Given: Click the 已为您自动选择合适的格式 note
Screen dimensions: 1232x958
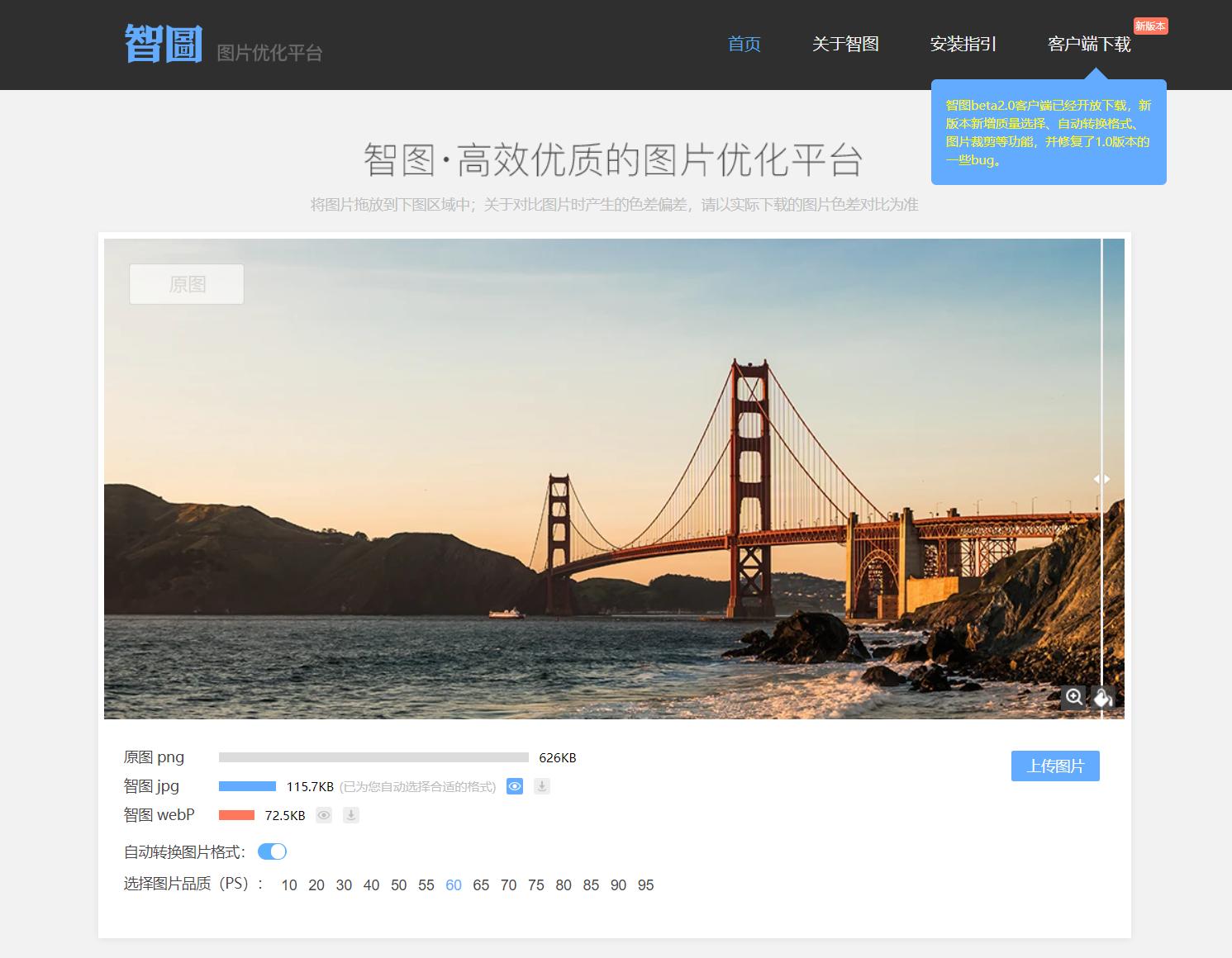Looking at the screenshot, I should 418,786.
